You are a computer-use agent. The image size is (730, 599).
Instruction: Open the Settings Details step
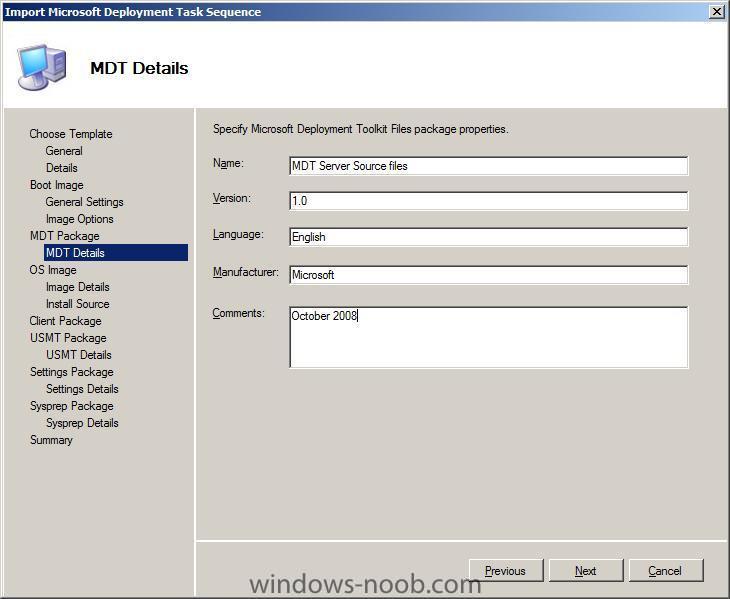pyautogui.click(x=82, y=389)
